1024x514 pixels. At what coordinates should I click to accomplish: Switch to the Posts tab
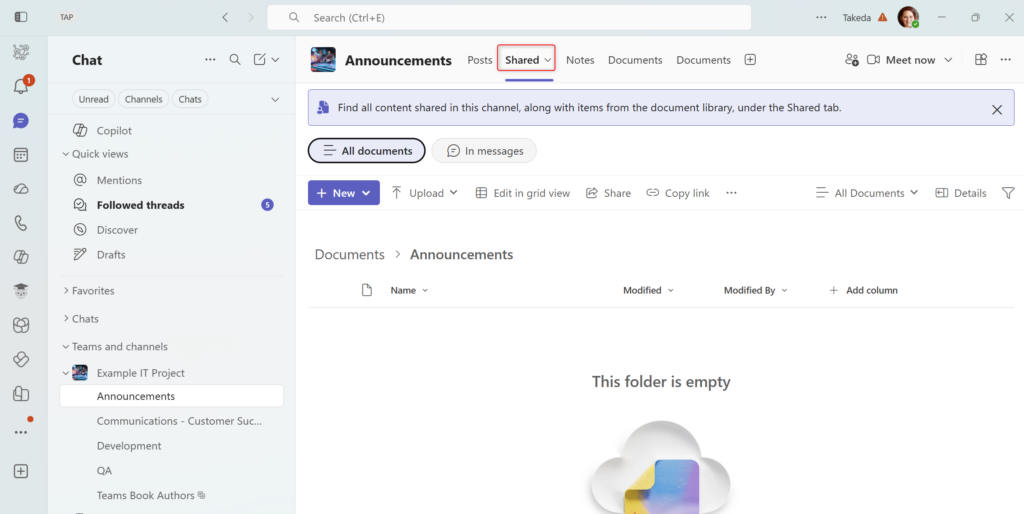pos(480,60)
